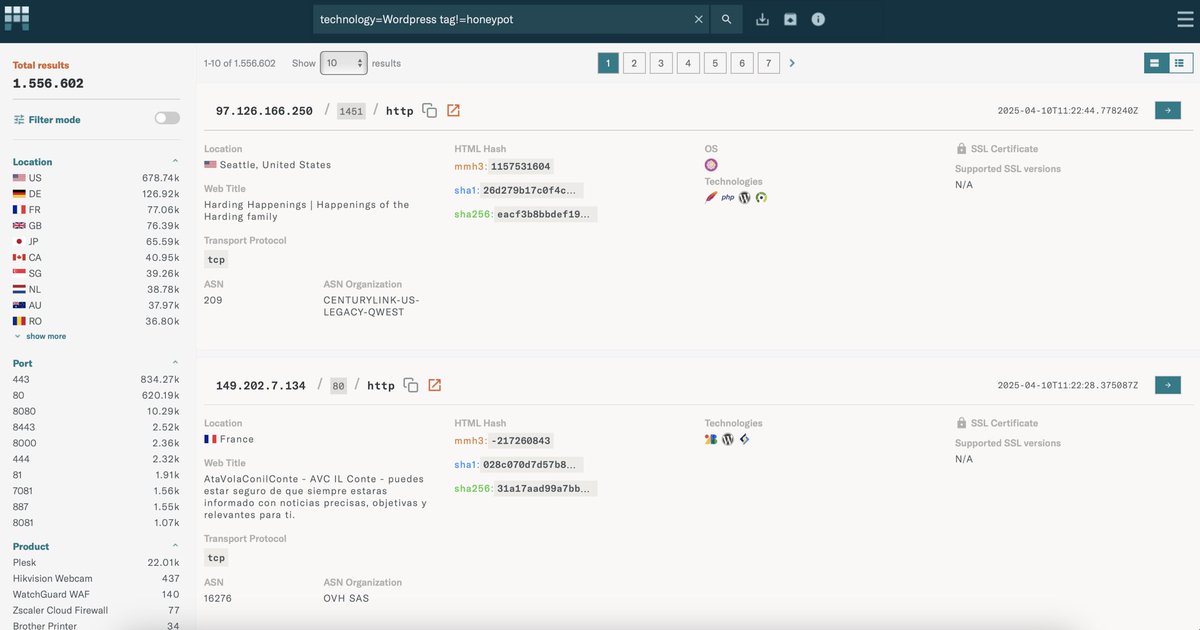
Task: Click sha1 hash 028c070d7d57b8
Action: [x=531, y=465]
